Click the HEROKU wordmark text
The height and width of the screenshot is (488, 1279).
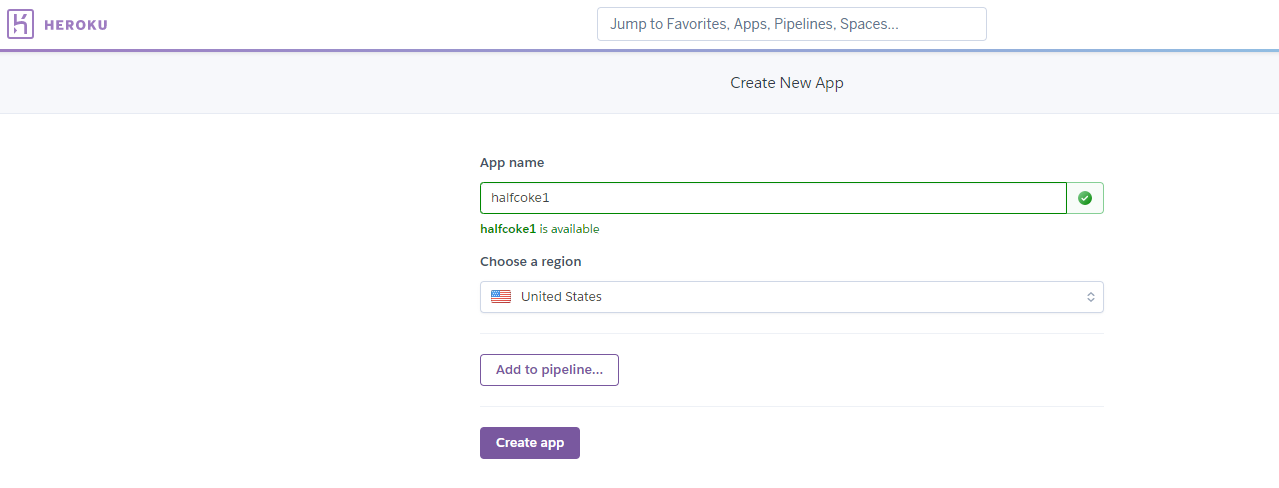(76, 25)
